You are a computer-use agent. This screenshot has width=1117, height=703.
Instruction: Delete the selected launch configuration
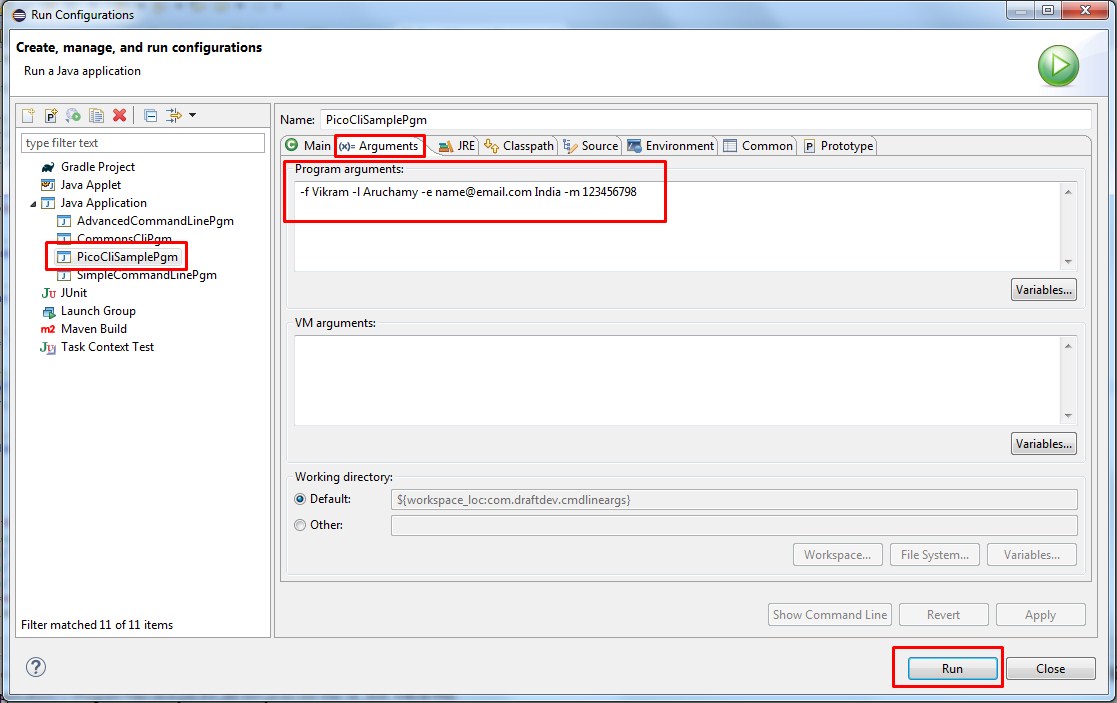click(x=119, y=115)
